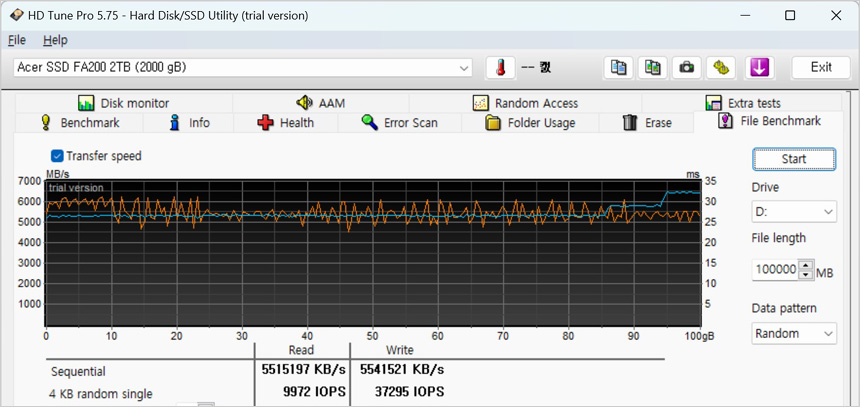Viewport: 860px width, 407px height.
Task: Click the camera save screenshot icon
Action: coord(687,67)
